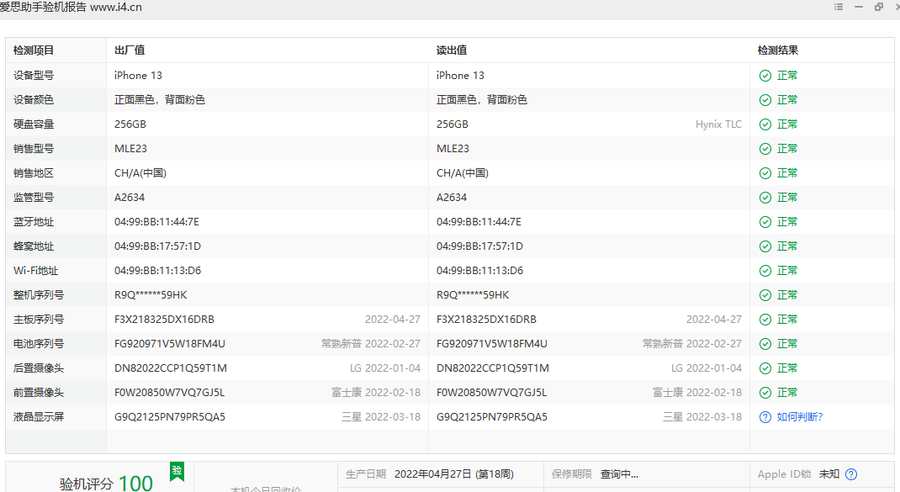Click the 出厂值 column header
Viewport: 900px width, 492px height.
pyautogui.click(x=130, y=51)
